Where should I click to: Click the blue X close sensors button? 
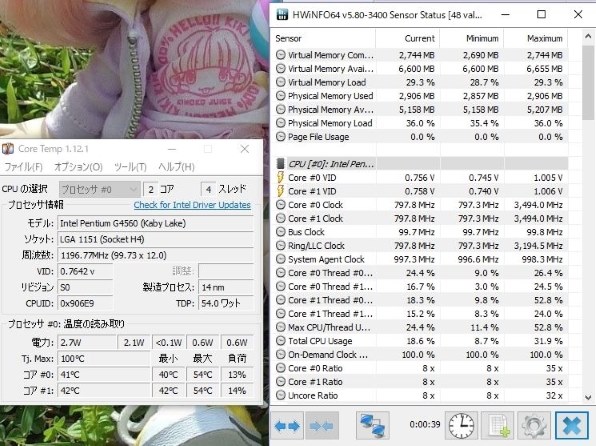(x=572, y=425)
